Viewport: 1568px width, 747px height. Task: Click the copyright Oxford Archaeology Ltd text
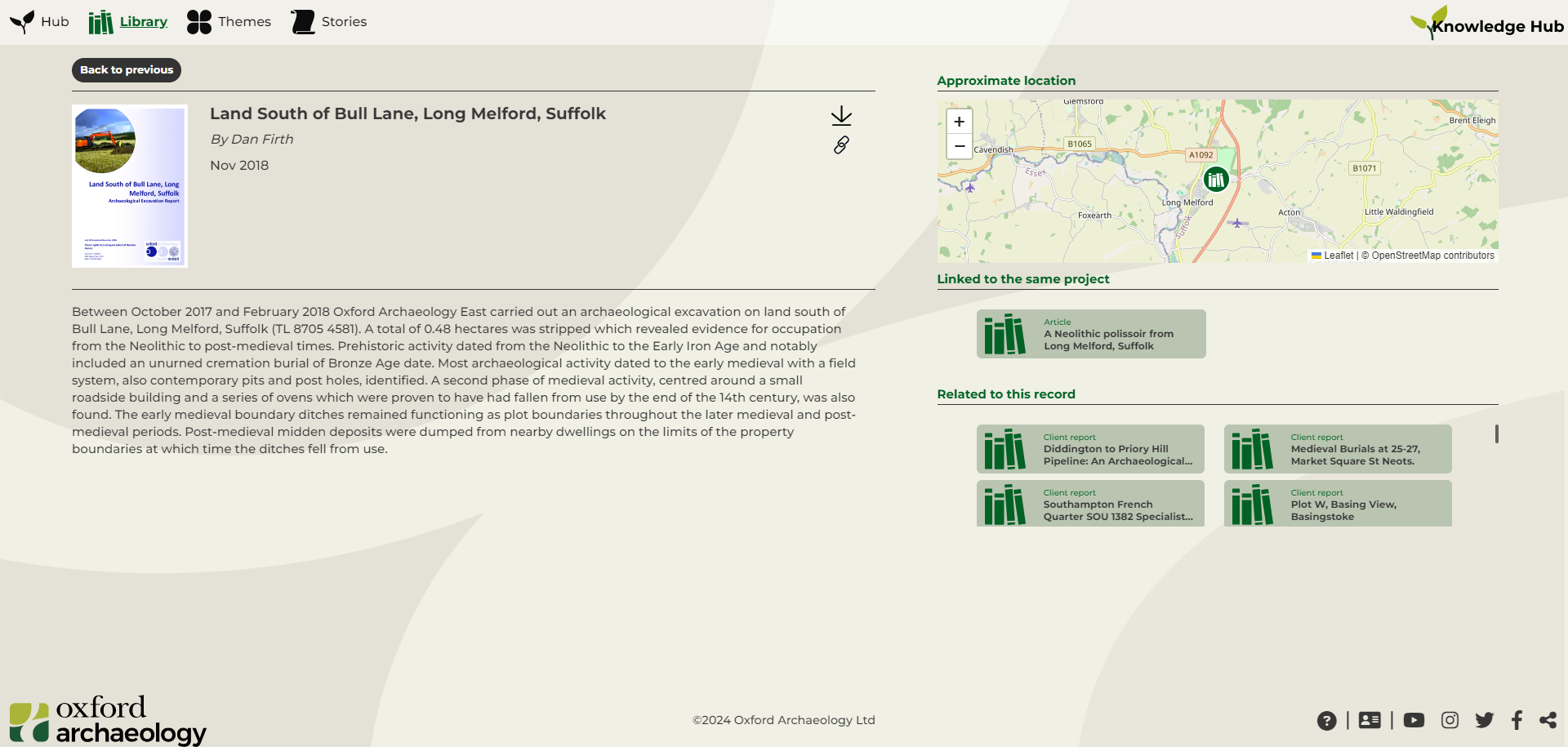pos(784,720)
